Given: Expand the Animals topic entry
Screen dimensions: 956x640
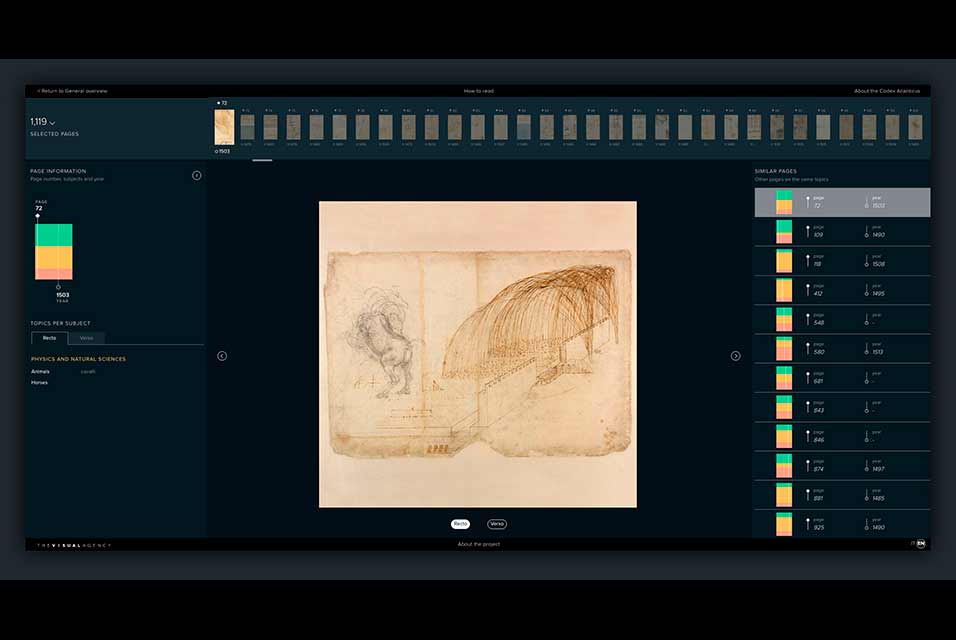Looking at the screenshot, I should (x=40, y=371).
